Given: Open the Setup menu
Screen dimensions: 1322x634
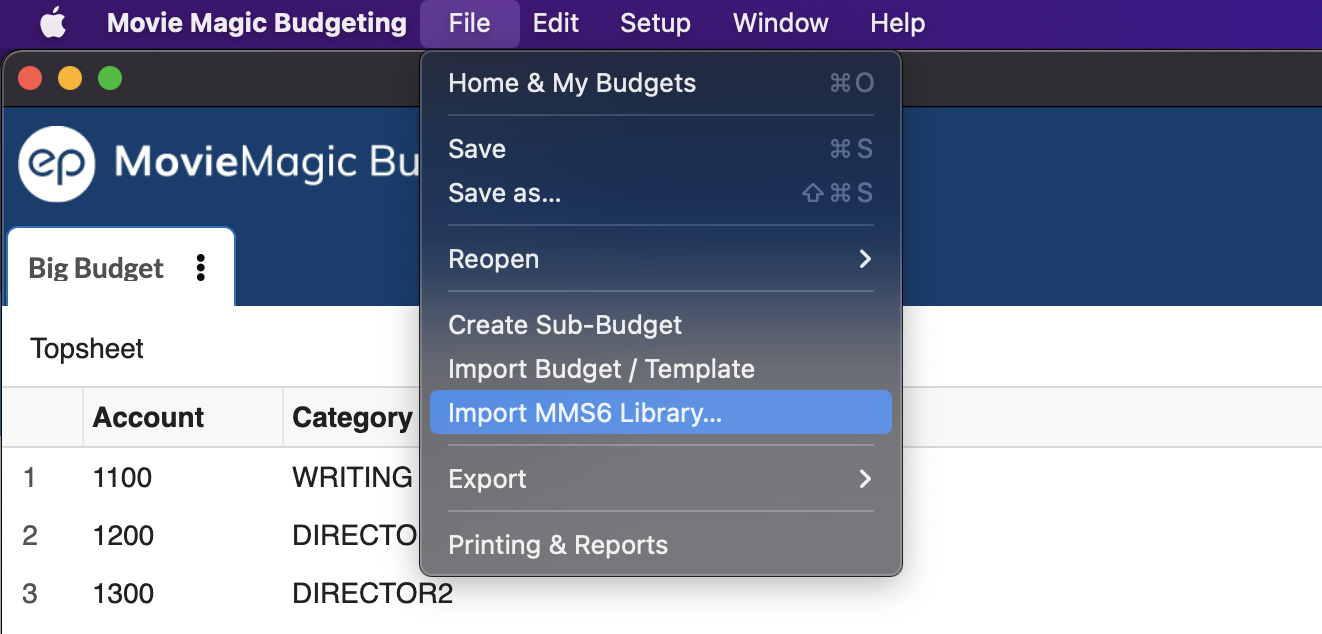Looking at the screenshot, I should point(655,23).
